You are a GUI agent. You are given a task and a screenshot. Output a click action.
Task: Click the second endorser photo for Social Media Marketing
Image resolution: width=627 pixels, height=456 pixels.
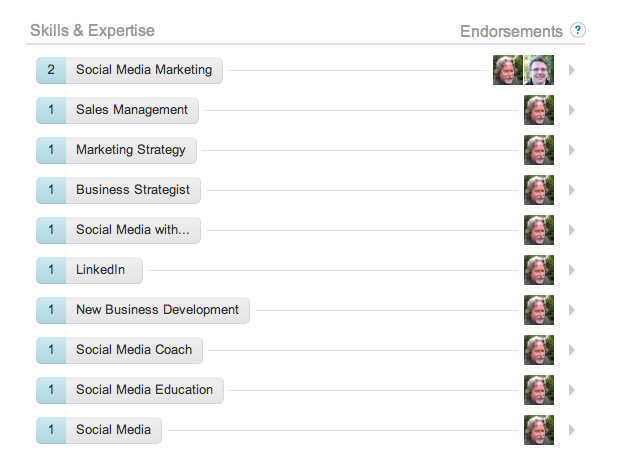[x=539, y=70]
